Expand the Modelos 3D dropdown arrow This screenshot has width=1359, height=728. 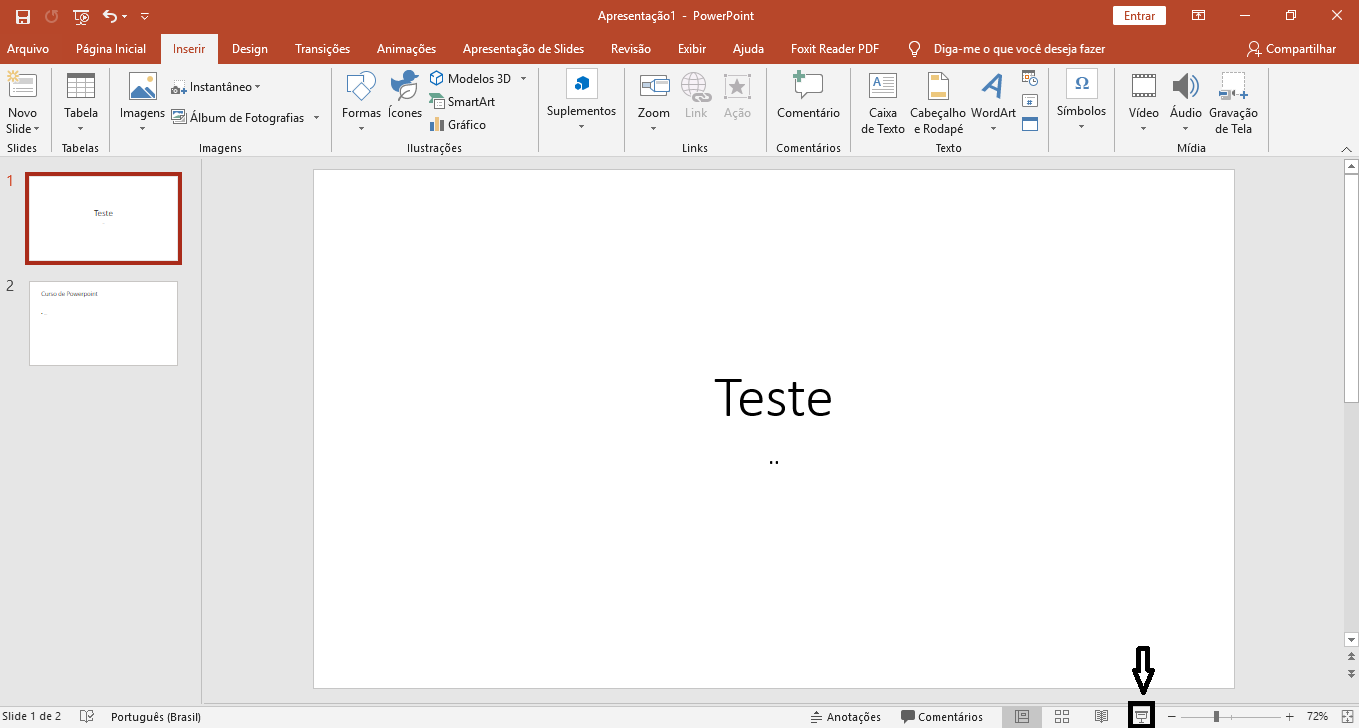point(523,79)
